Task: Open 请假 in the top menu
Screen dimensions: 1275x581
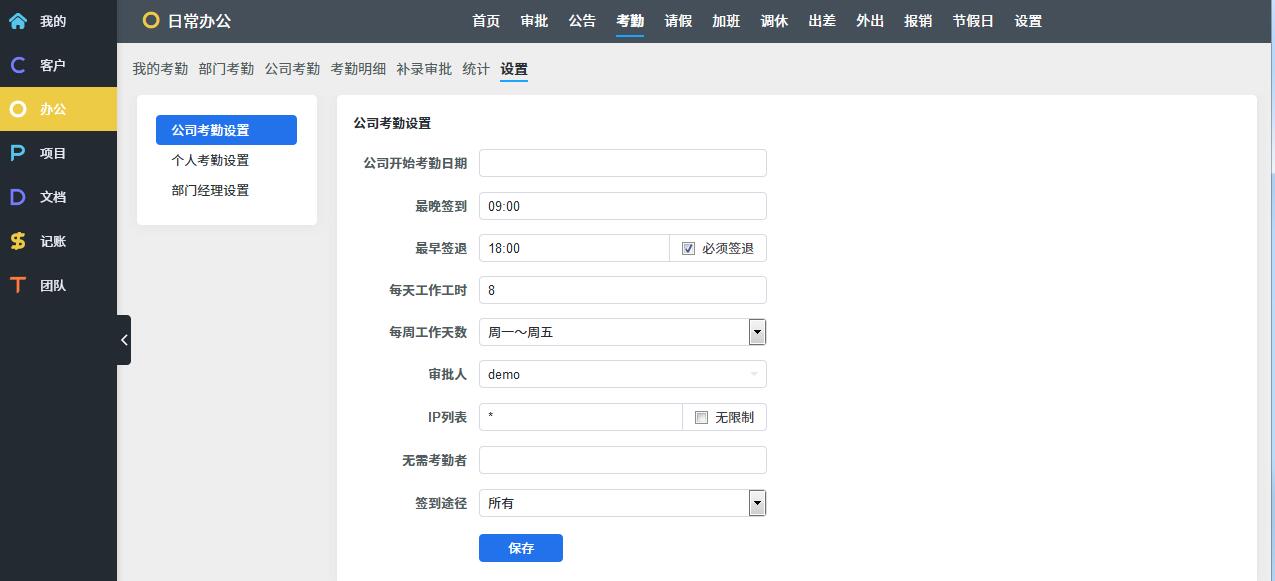Action: (x=678, y=21)
